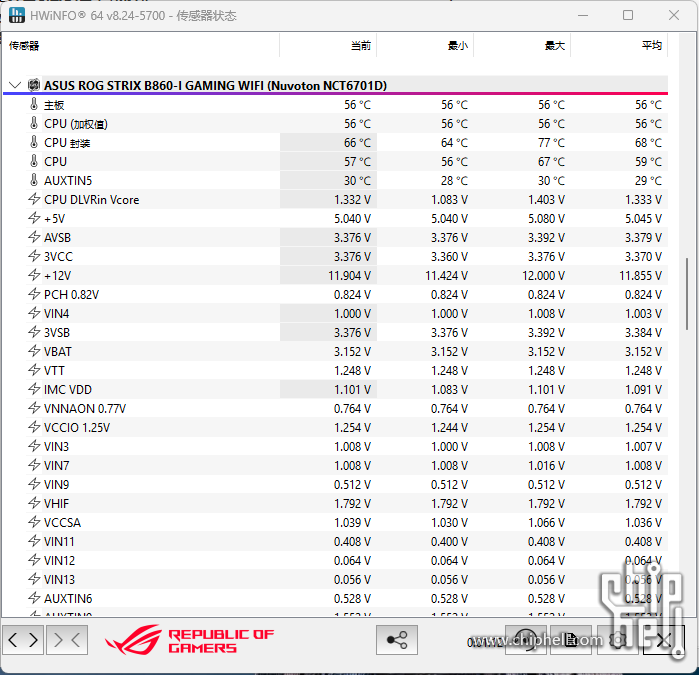Click lightning icon of AVSB row
699x675 pixels.
click(34, 237)
